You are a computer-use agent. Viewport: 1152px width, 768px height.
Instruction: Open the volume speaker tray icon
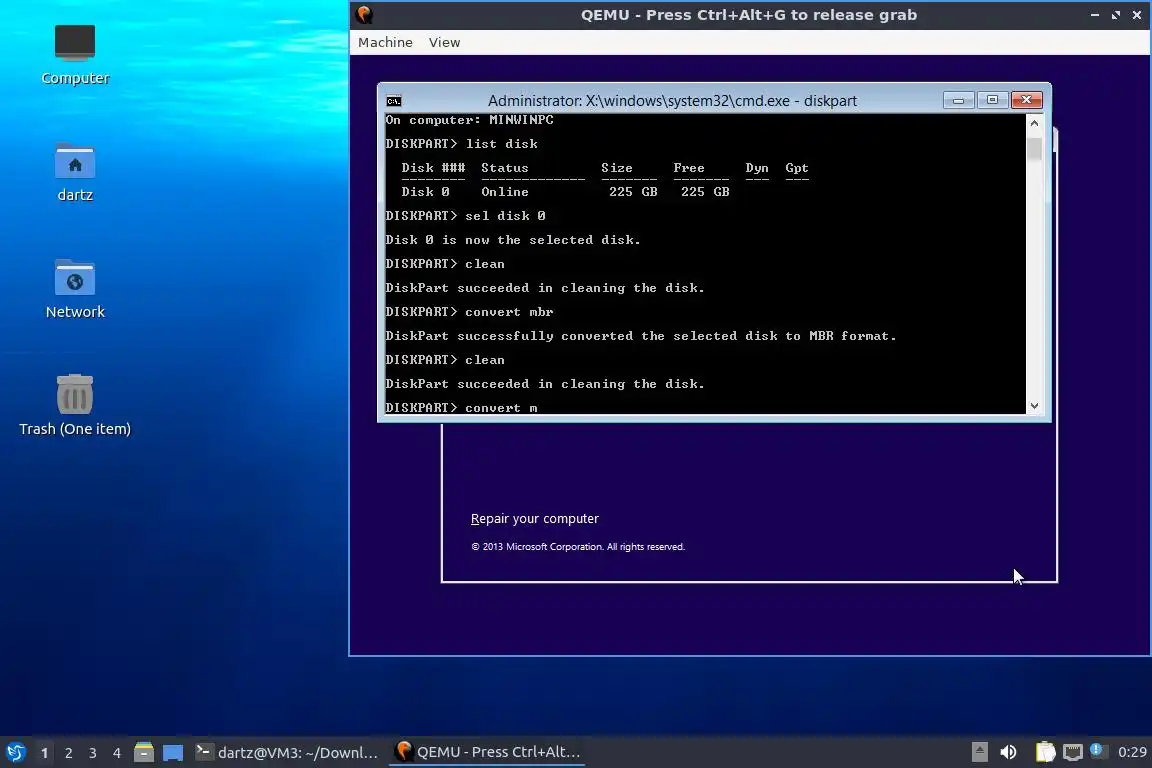pos(1008,752)
